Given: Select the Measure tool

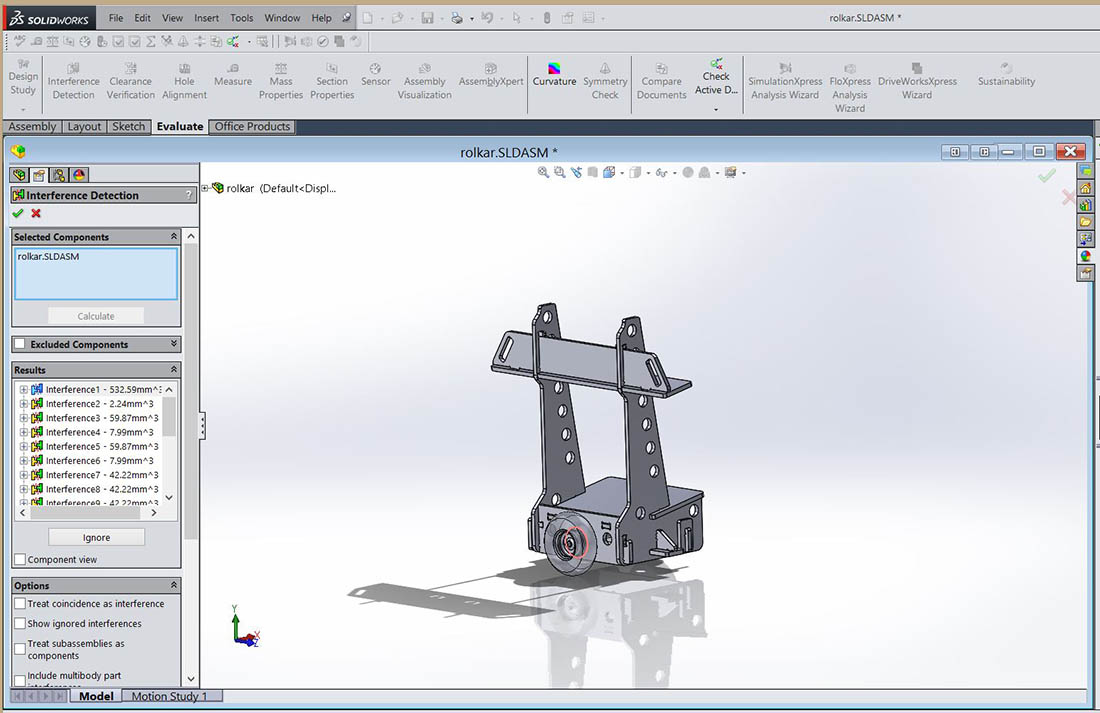Looking at the screenshot, I should pyautogui.click(x=233, y=74).
